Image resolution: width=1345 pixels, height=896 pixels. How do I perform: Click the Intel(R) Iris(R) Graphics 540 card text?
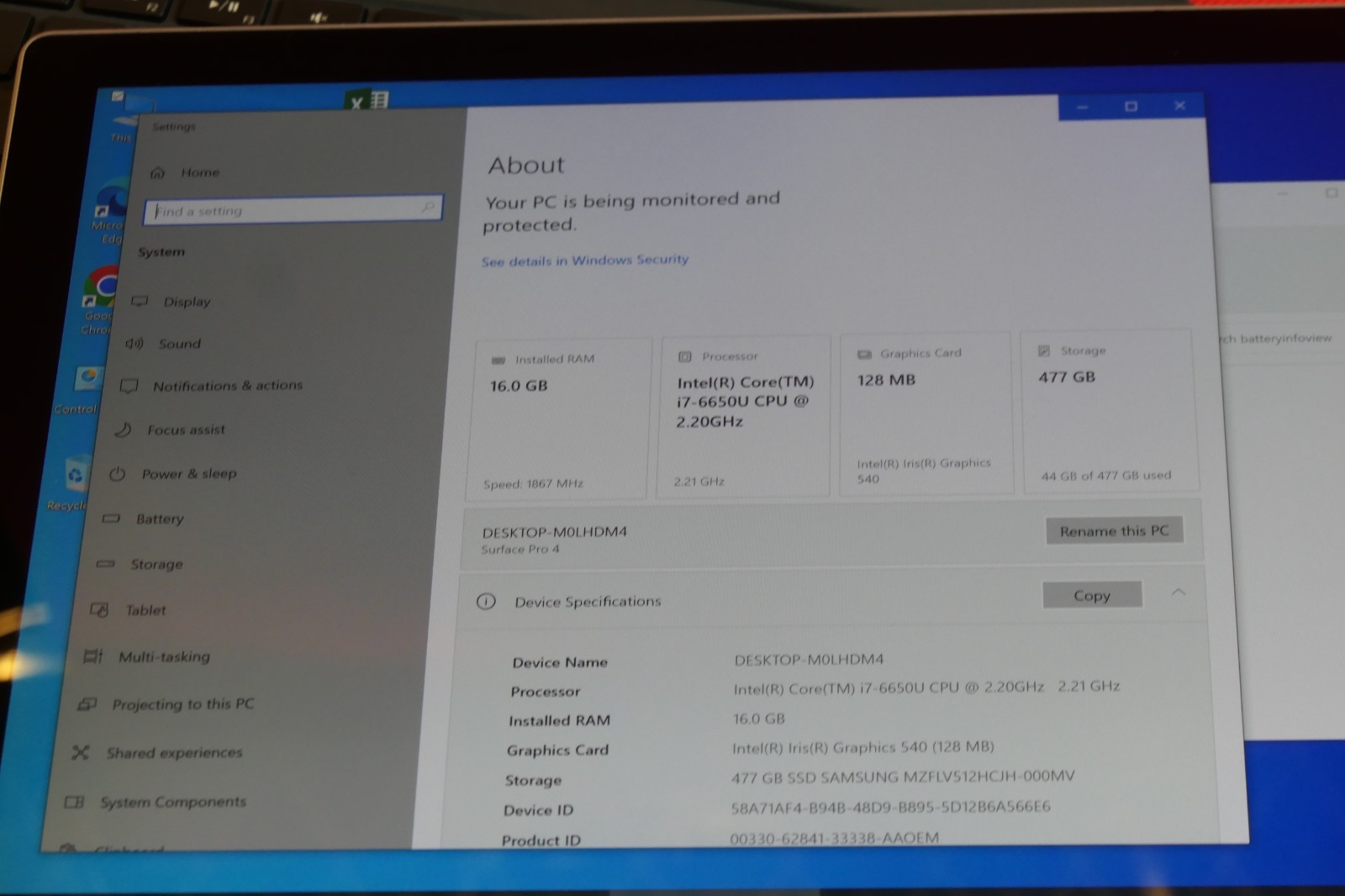(x=924, y=471)
